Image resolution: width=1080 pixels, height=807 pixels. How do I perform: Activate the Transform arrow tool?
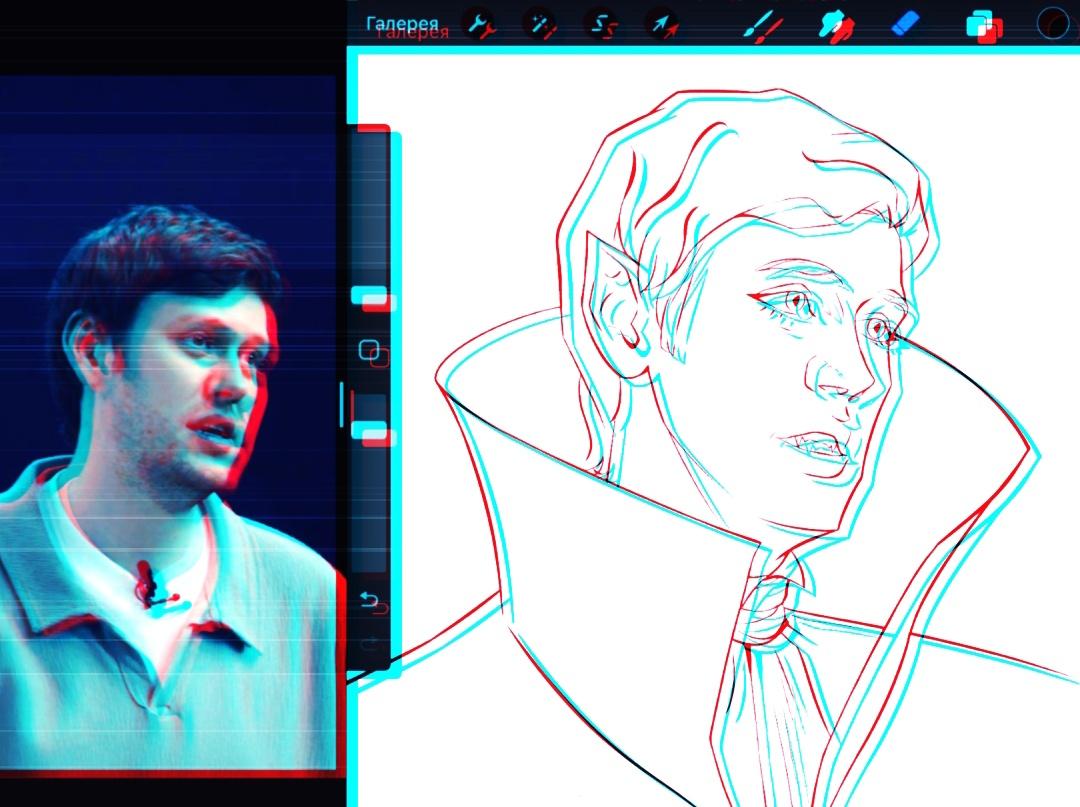pos(661,25)
